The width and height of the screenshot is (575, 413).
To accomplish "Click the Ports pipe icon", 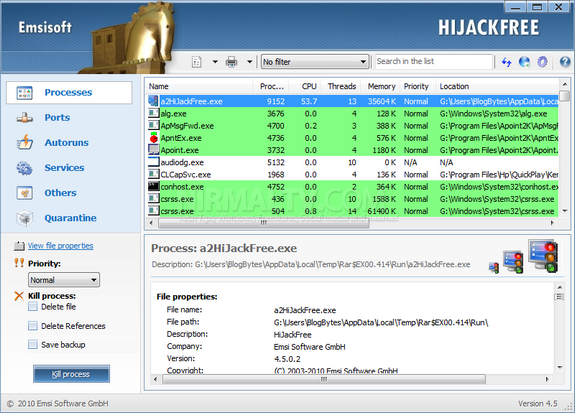I will point(25,118).
